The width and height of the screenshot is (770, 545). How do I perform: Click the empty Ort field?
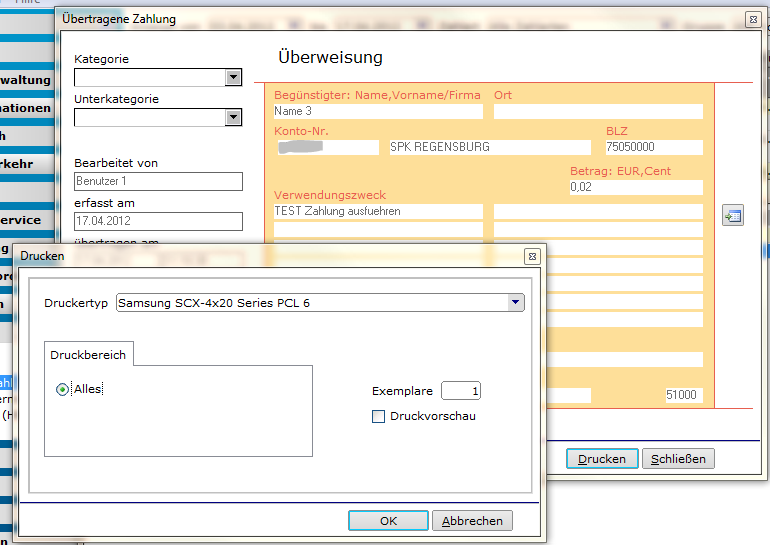click(598, 111)
